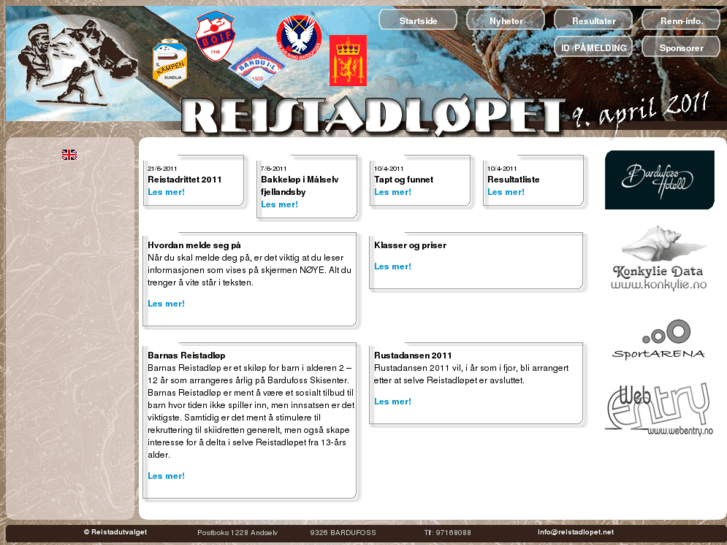Viewport: 727px width, 545px height.
Task: Click the 9326 BARDUFOSS footer text
Action: (x=343, y=532)
